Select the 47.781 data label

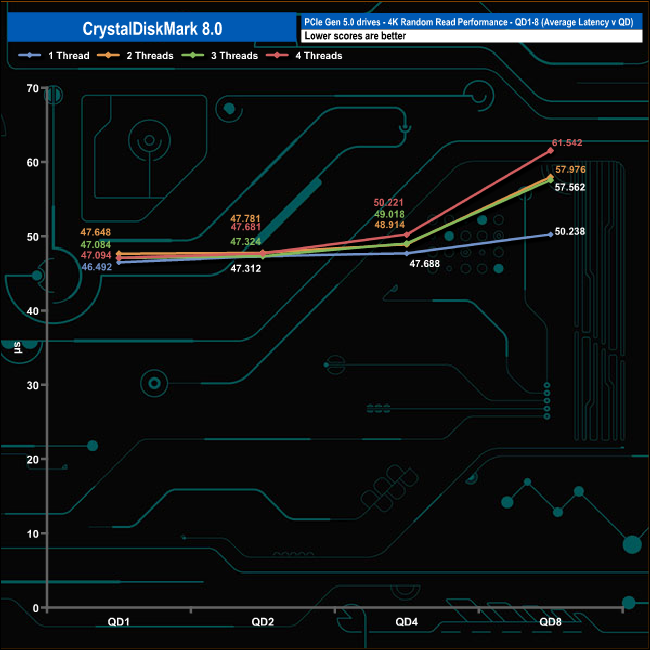pyautogui.click(x=245, y=218)
